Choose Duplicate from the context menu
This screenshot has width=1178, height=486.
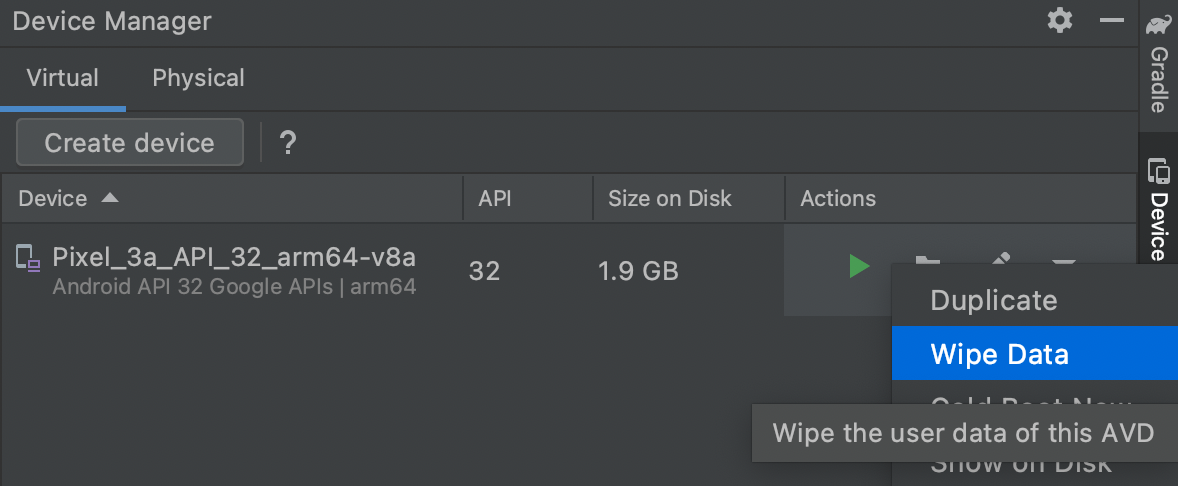point(993,301)
